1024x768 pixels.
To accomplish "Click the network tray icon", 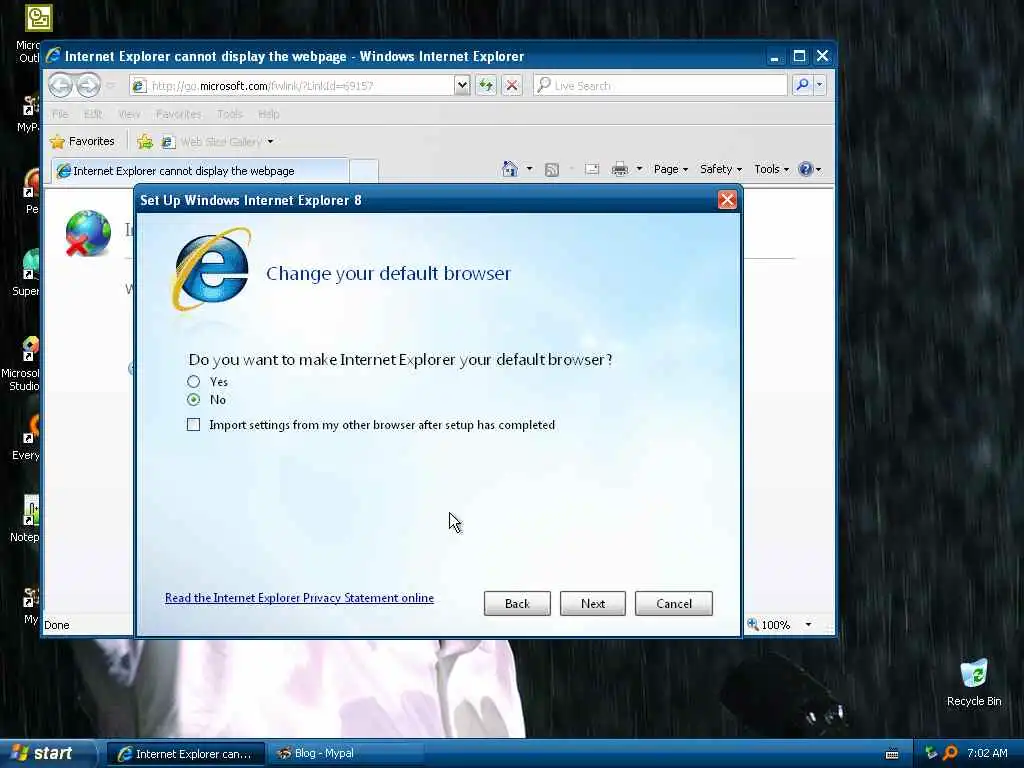I will [x=931, y=753].
